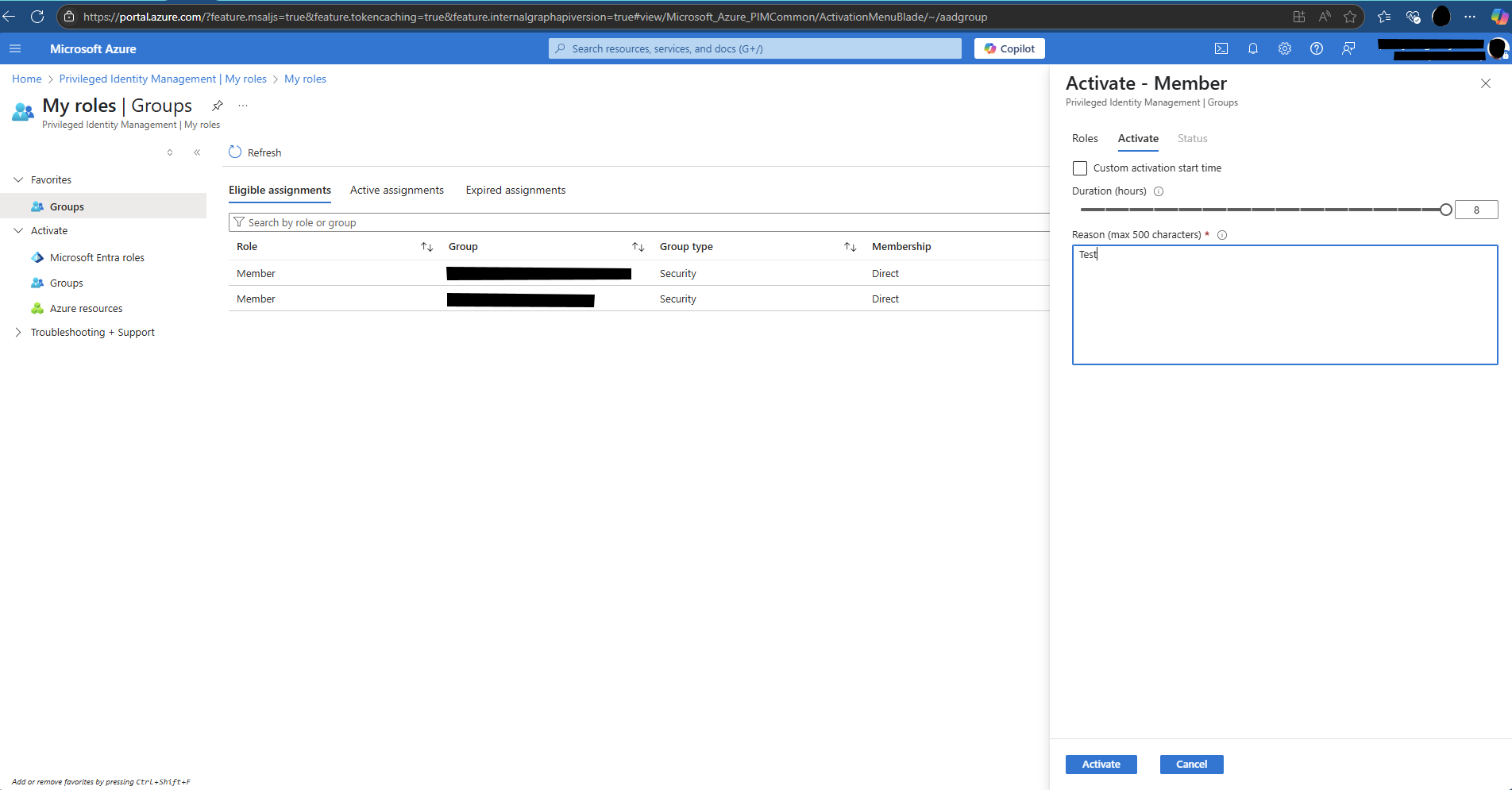Pin My roles blade to dashboard
The width and height of the screenshot is (1512, 790).
point(218,106)
